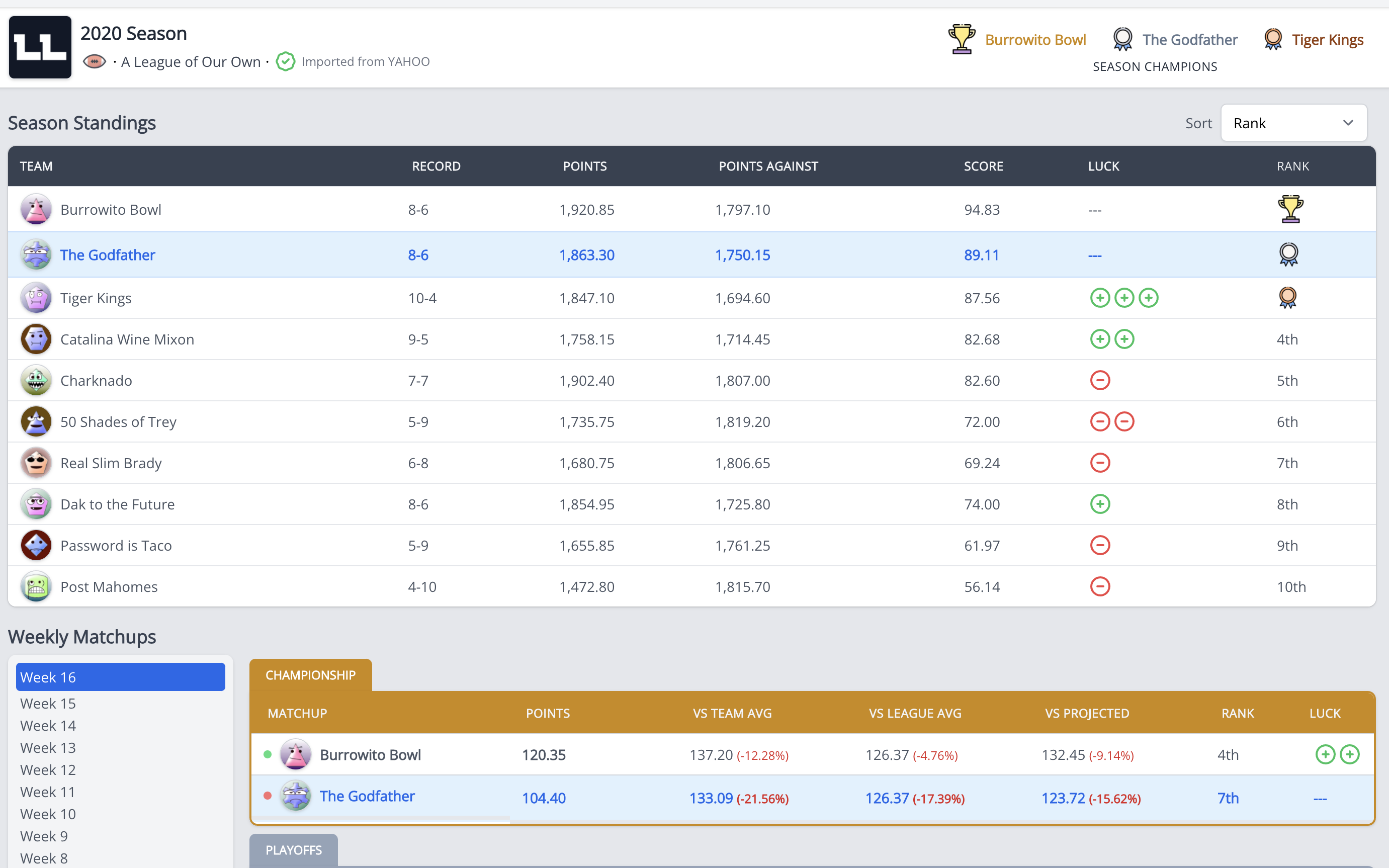Click trophy rank icon in Burrowito Bowl row
This screenshot has height=868, width=1389.
pyautogui.click(x=1290, y=209)
